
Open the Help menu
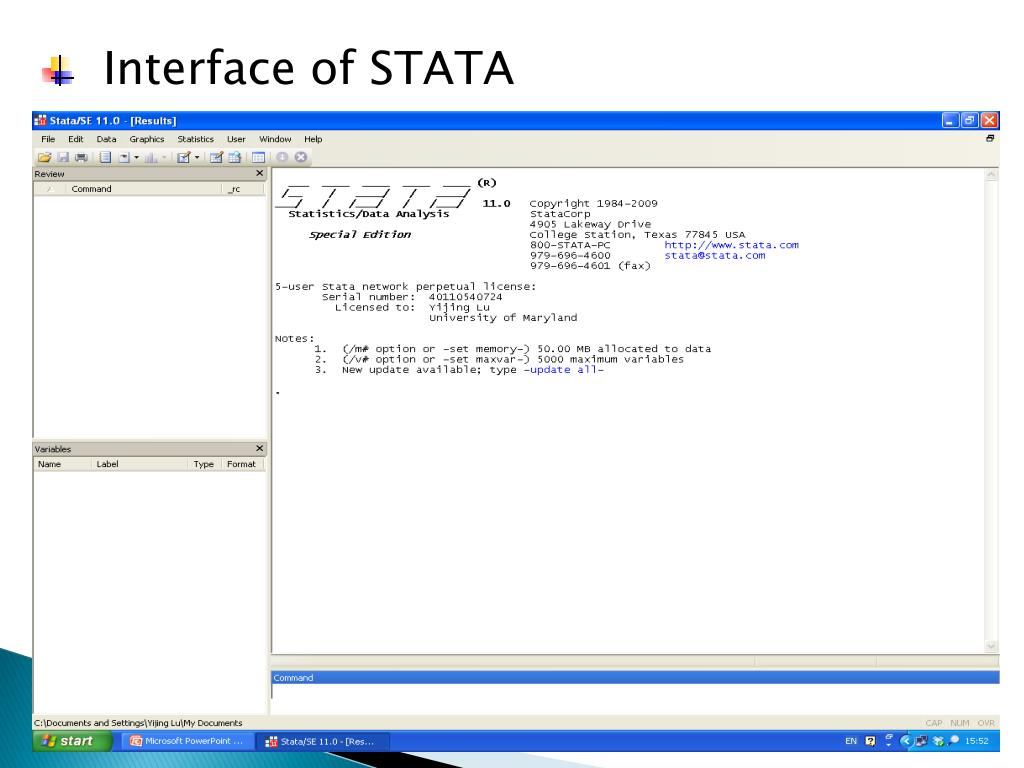[x=313, y=139]
